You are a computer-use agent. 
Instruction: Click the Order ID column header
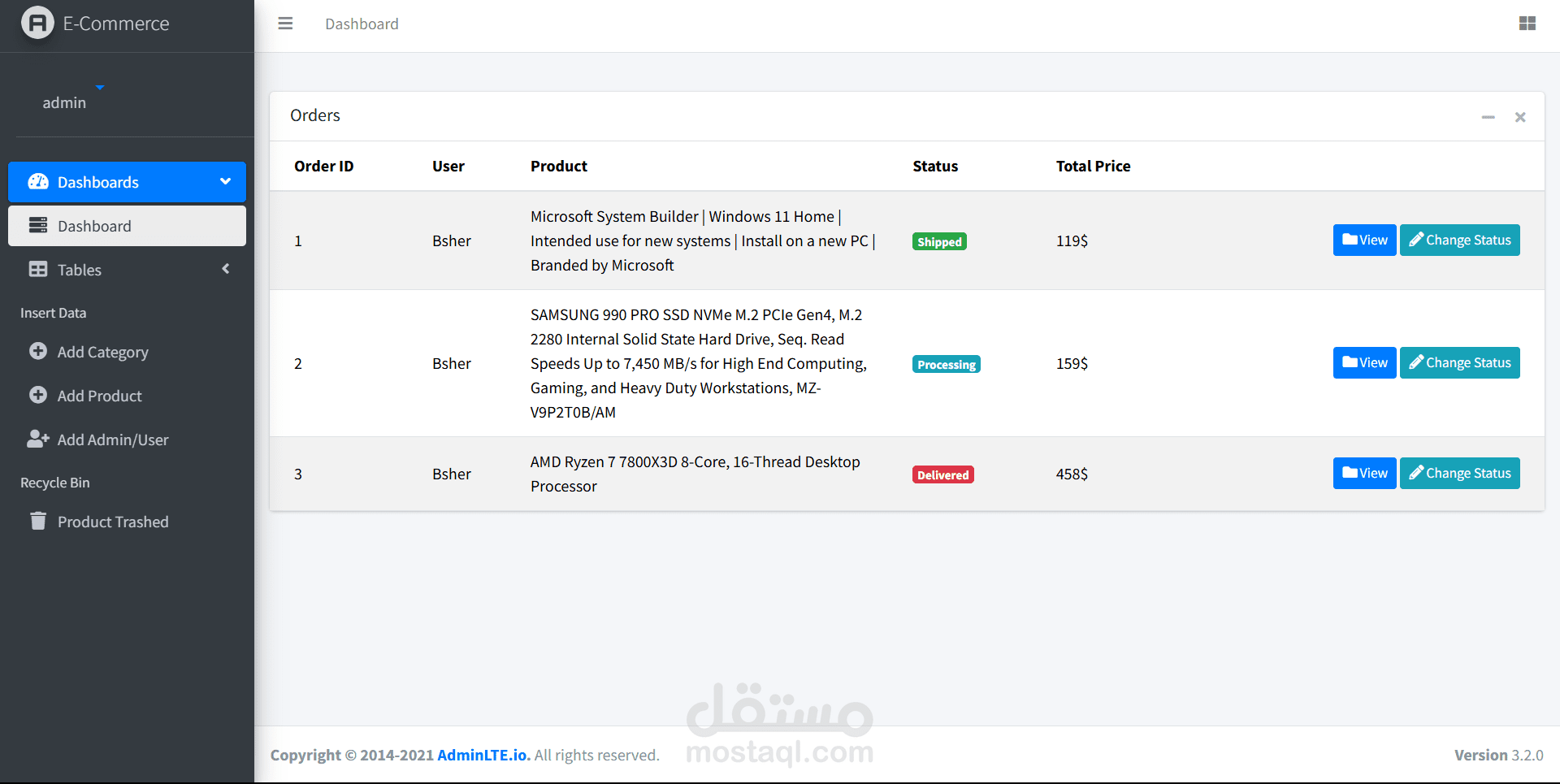coord(323,166)
